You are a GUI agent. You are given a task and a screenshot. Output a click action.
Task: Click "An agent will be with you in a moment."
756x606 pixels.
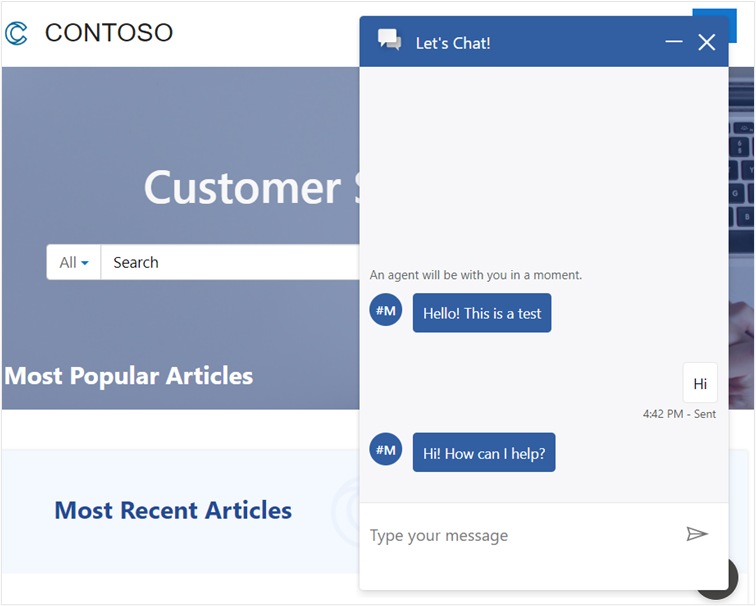coord(475,275)
